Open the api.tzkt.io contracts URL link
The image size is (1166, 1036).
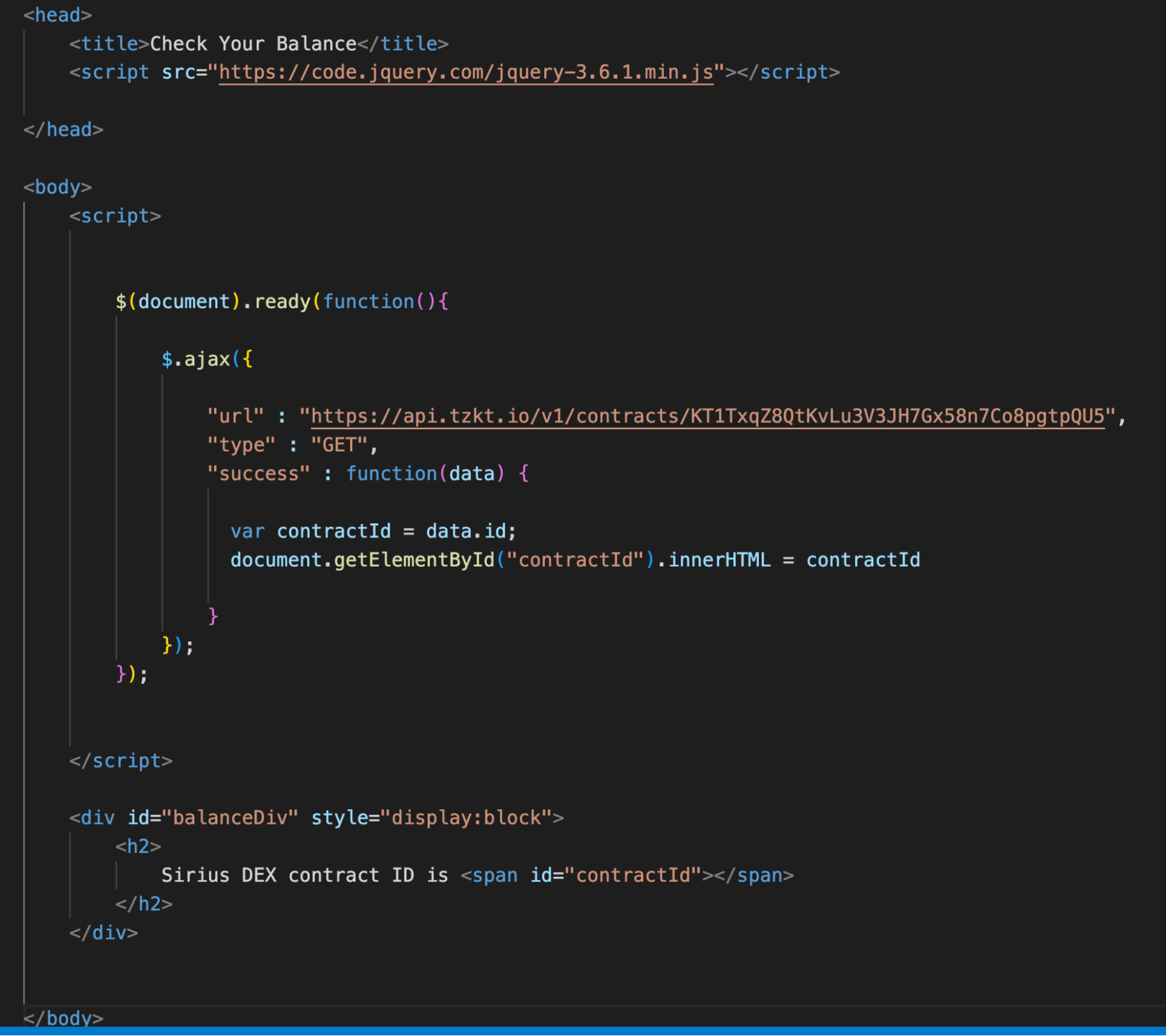click(707, 416)
